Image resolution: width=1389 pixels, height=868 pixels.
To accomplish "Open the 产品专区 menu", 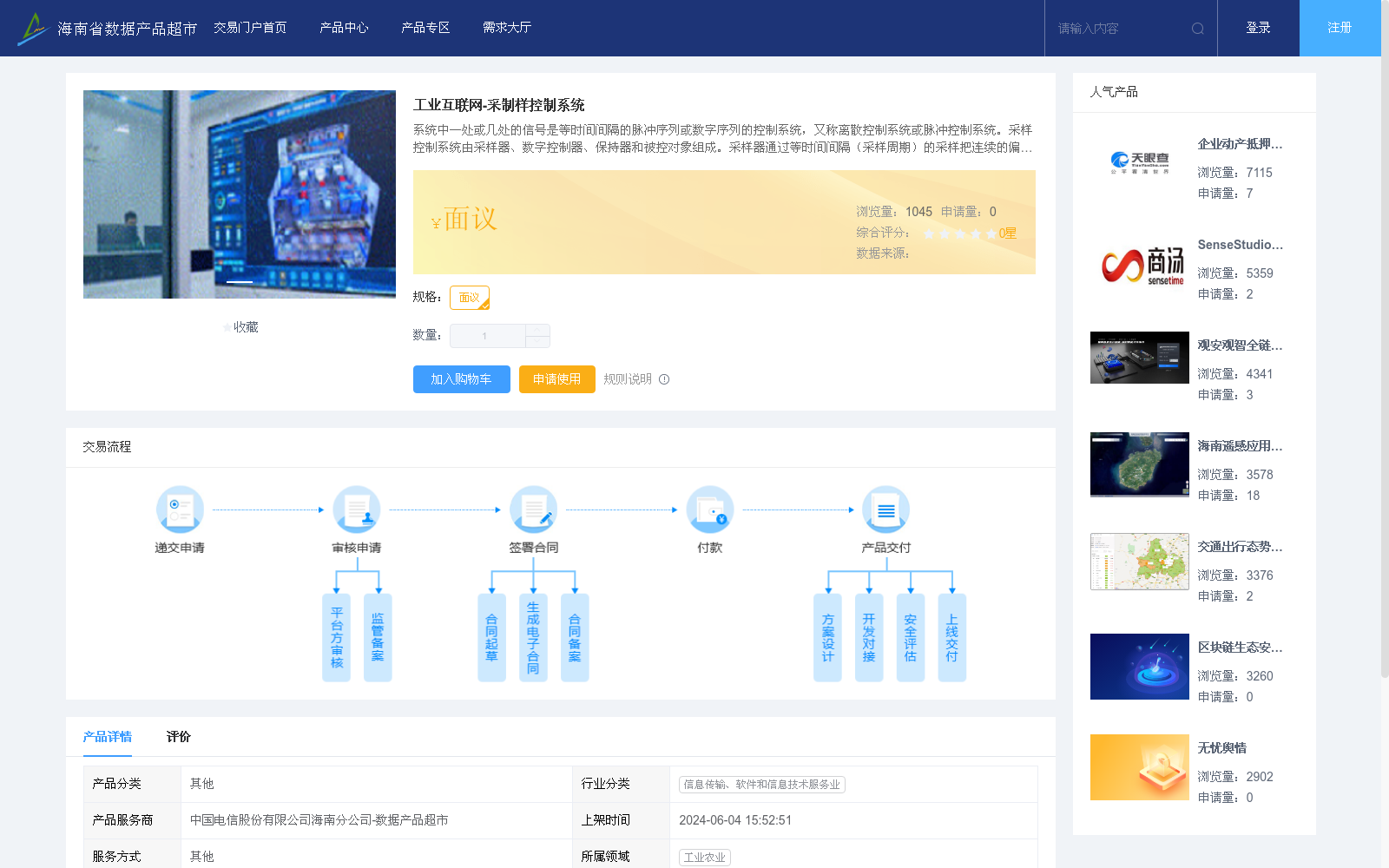I will coord(425,28).
